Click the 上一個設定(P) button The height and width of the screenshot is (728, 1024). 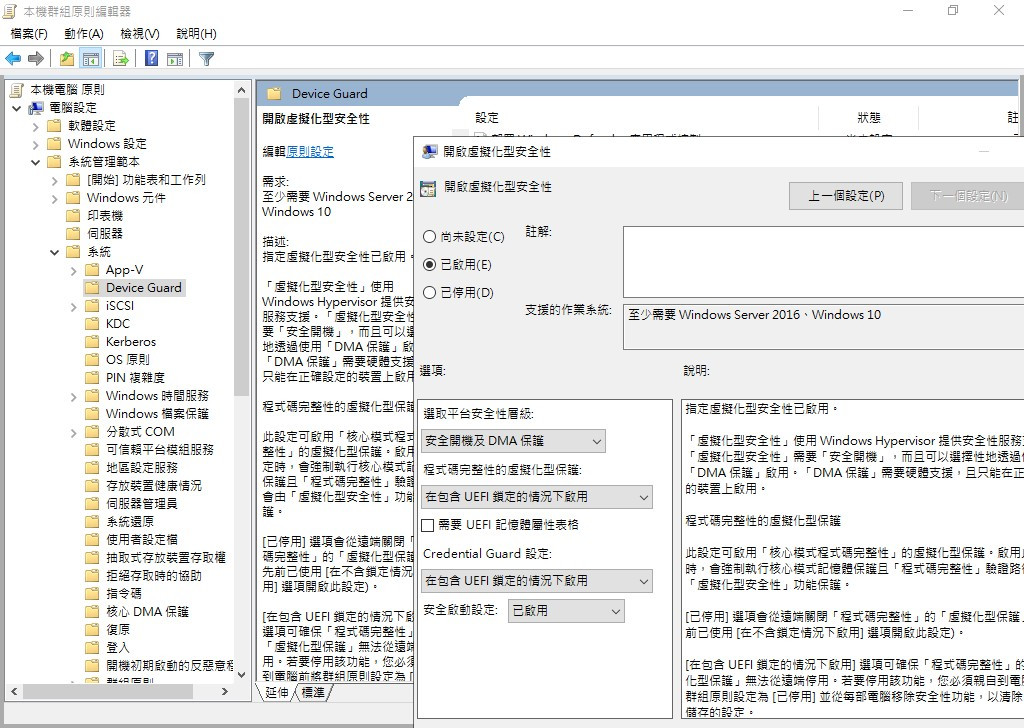point(846,196)
